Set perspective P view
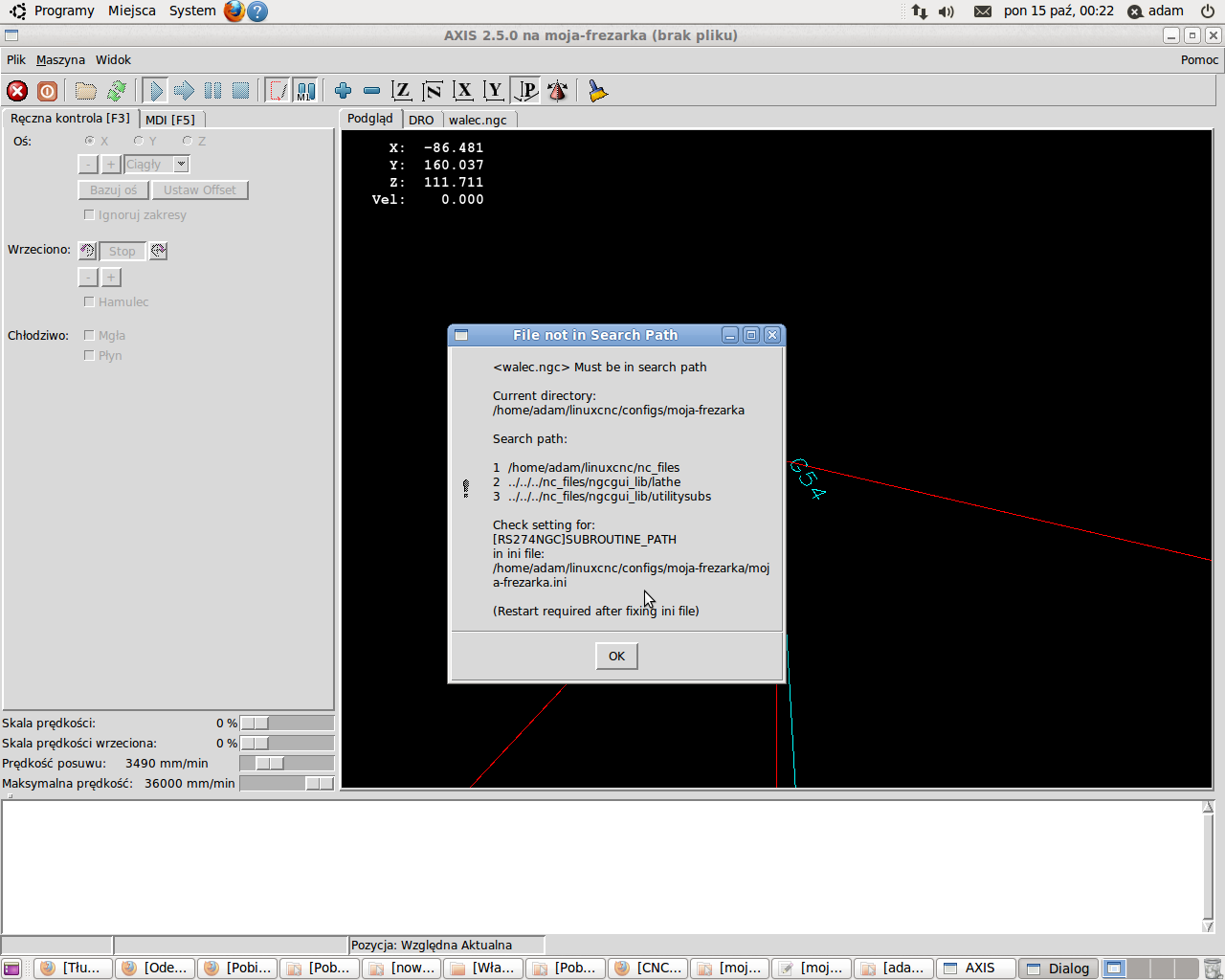The height and width of the screenshot is (980, 1225). click(x=525, y=91)
